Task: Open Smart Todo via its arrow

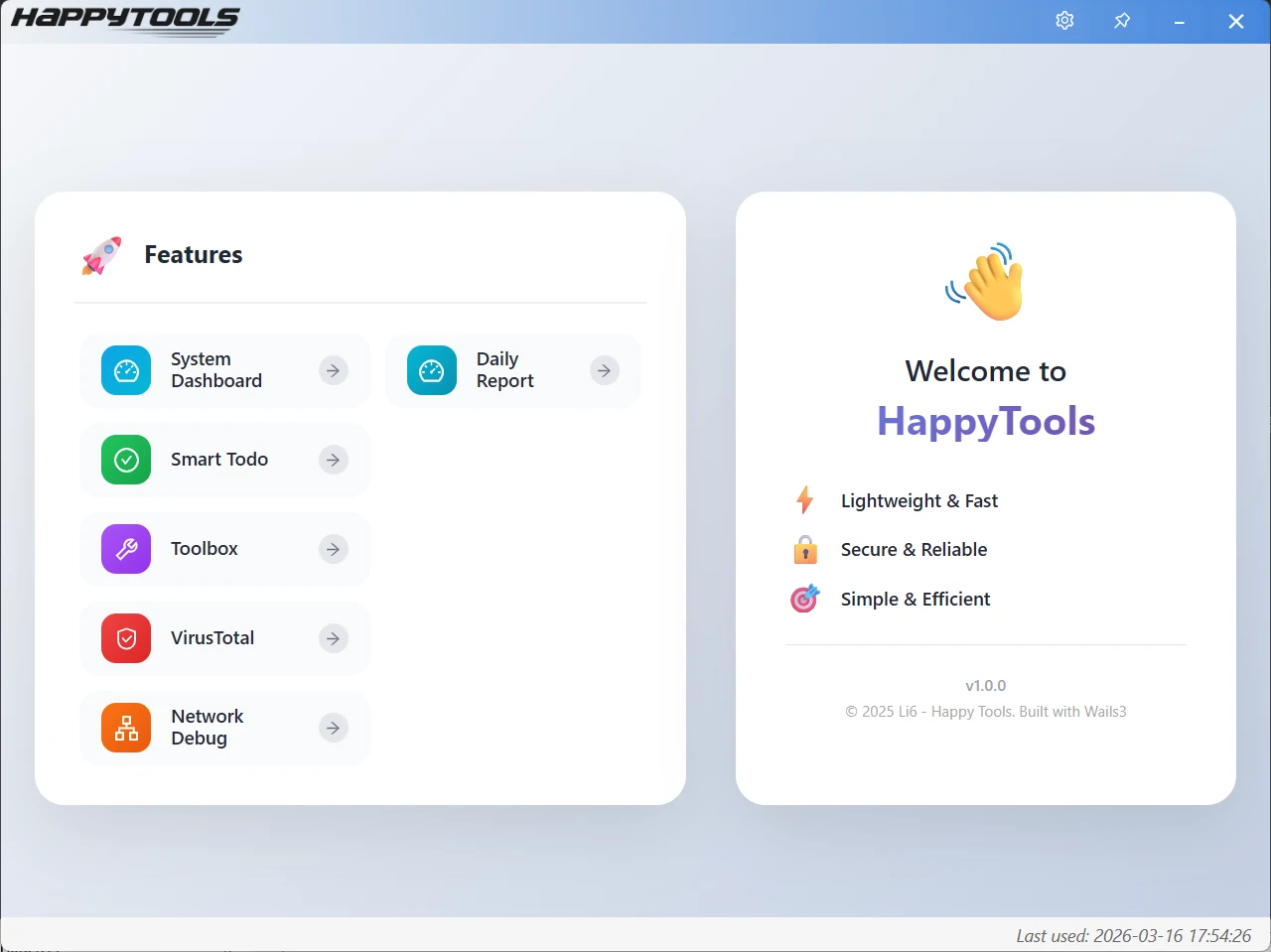Action: click(x=334, y=460)
